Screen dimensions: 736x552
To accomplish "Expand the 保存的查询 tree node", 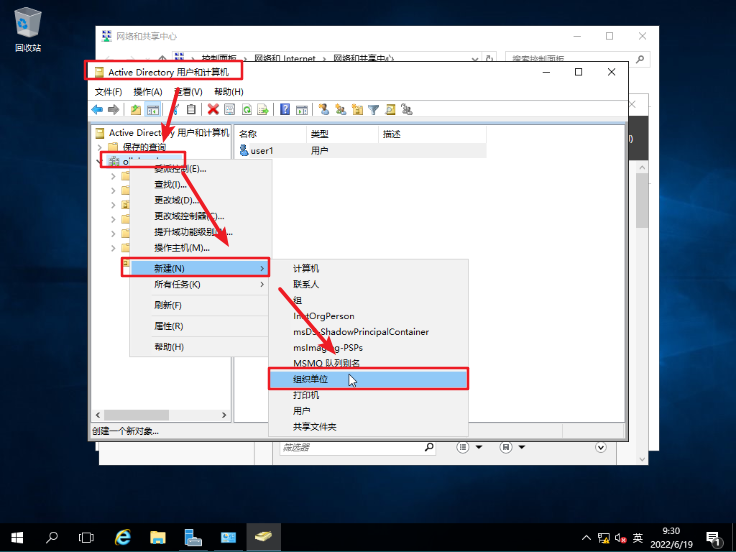I will 100,147.
